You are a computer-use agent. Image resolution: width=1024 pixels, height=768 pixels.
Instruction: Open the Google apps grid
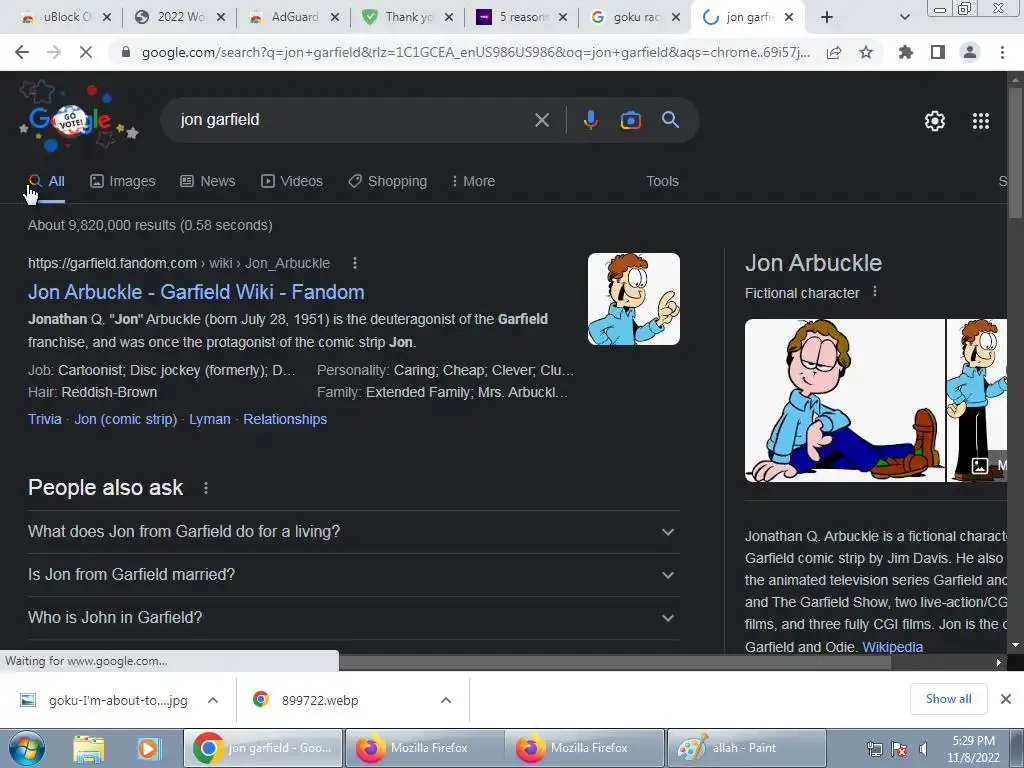pos(981,121)
